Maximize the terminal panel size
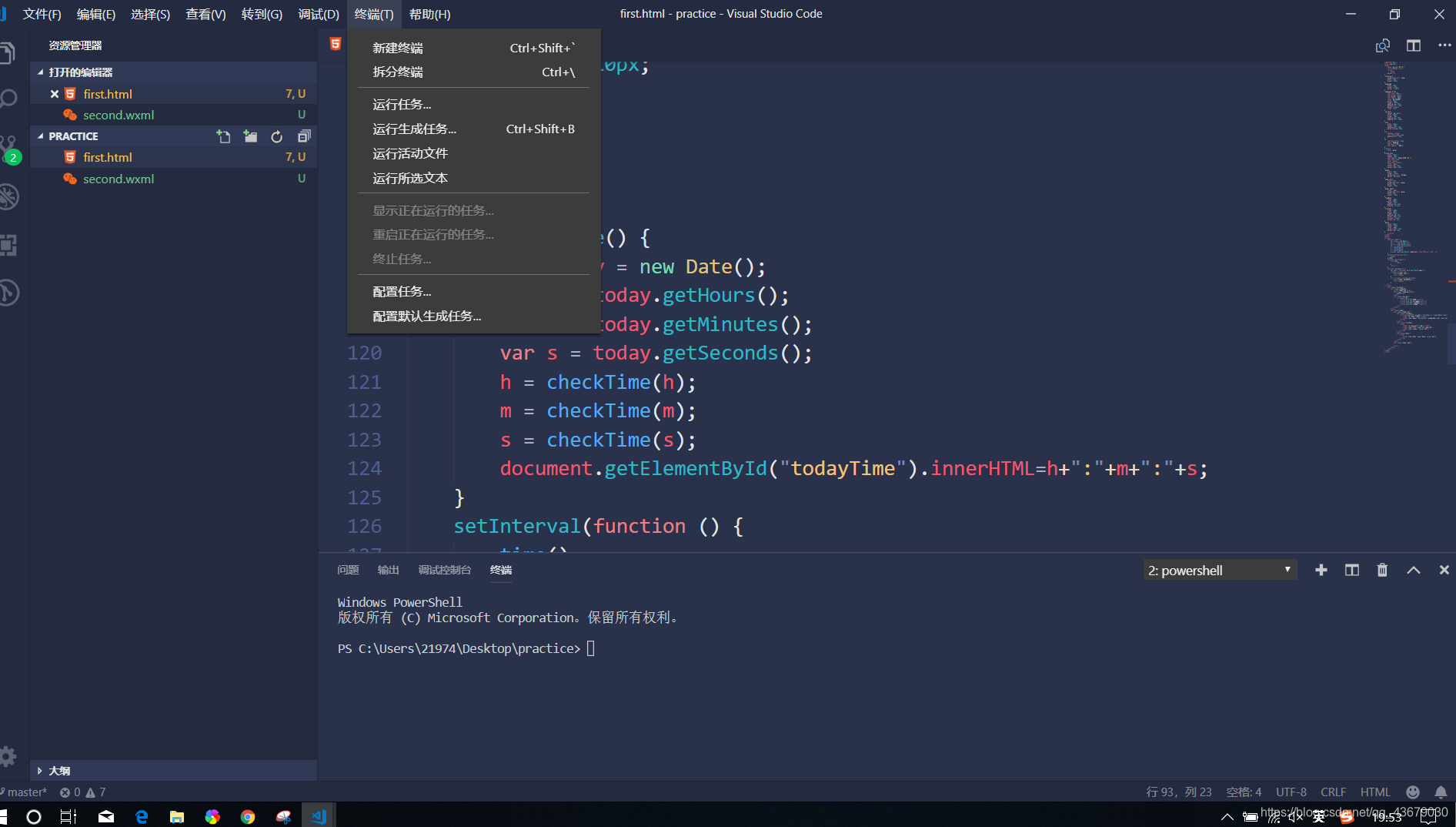This screenshot has height=827, width=1456. pos(1414,570)
